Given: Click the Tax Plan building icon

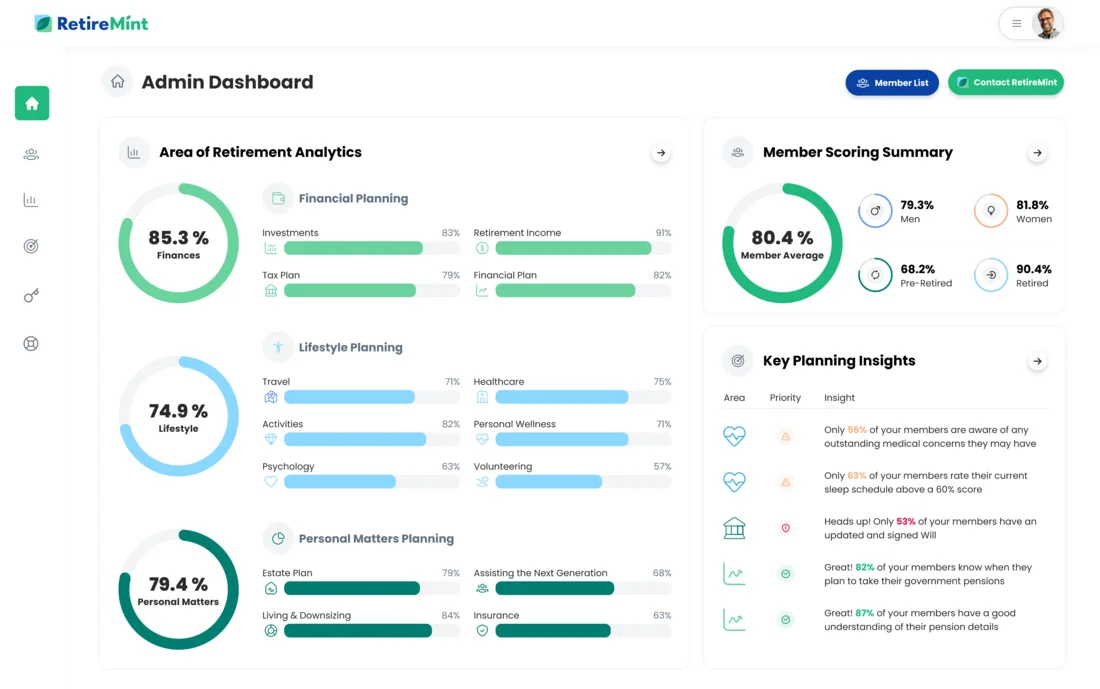Looking at the screenshot, I should (271, 290).
